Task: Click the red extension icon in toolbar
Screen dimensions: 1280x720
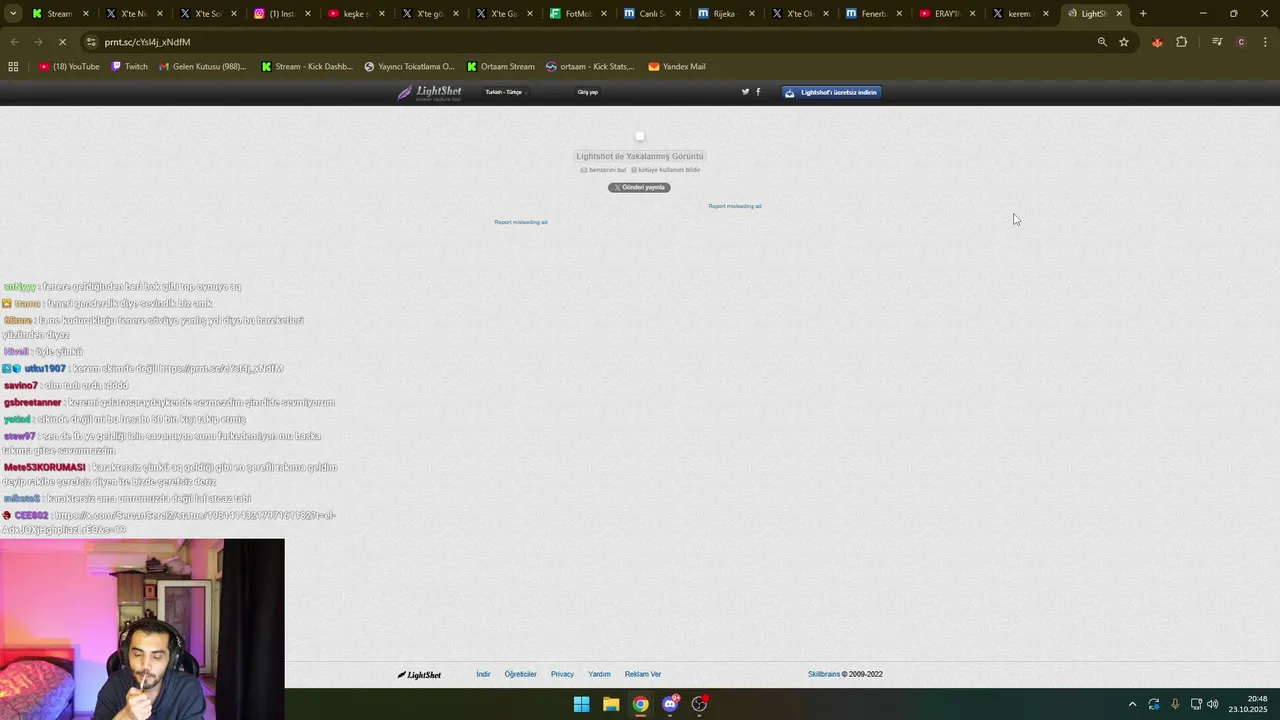Action: [x=1157, y=42]
